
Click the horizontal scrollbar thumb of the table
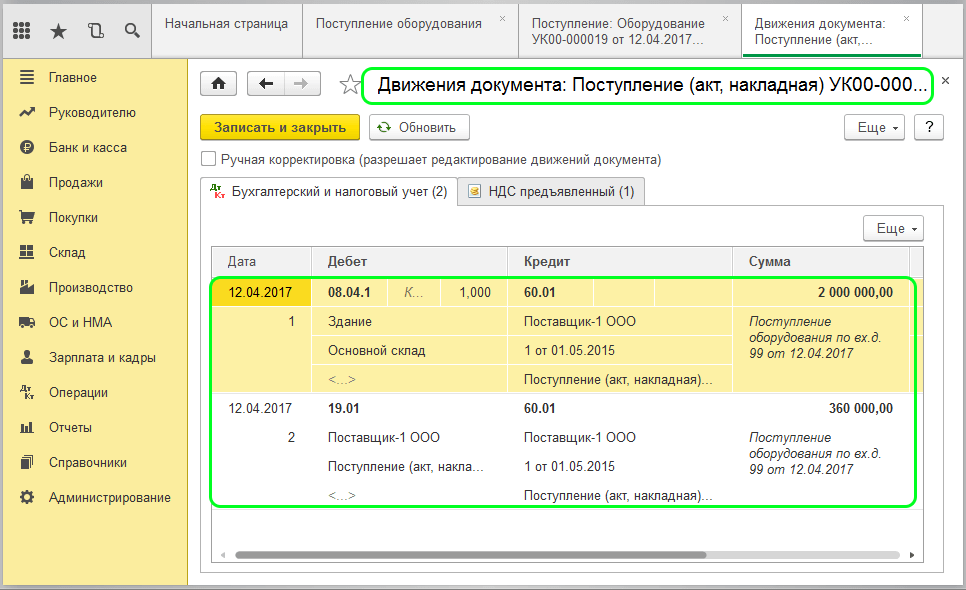471,555
